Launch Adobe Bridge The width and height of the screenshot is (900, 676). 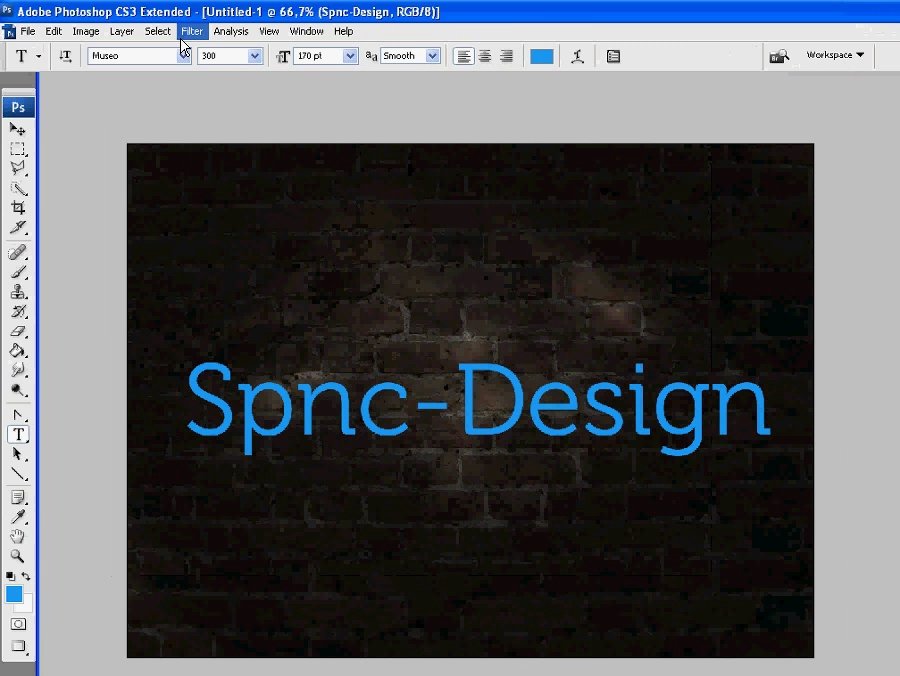(x=779, y=56)
